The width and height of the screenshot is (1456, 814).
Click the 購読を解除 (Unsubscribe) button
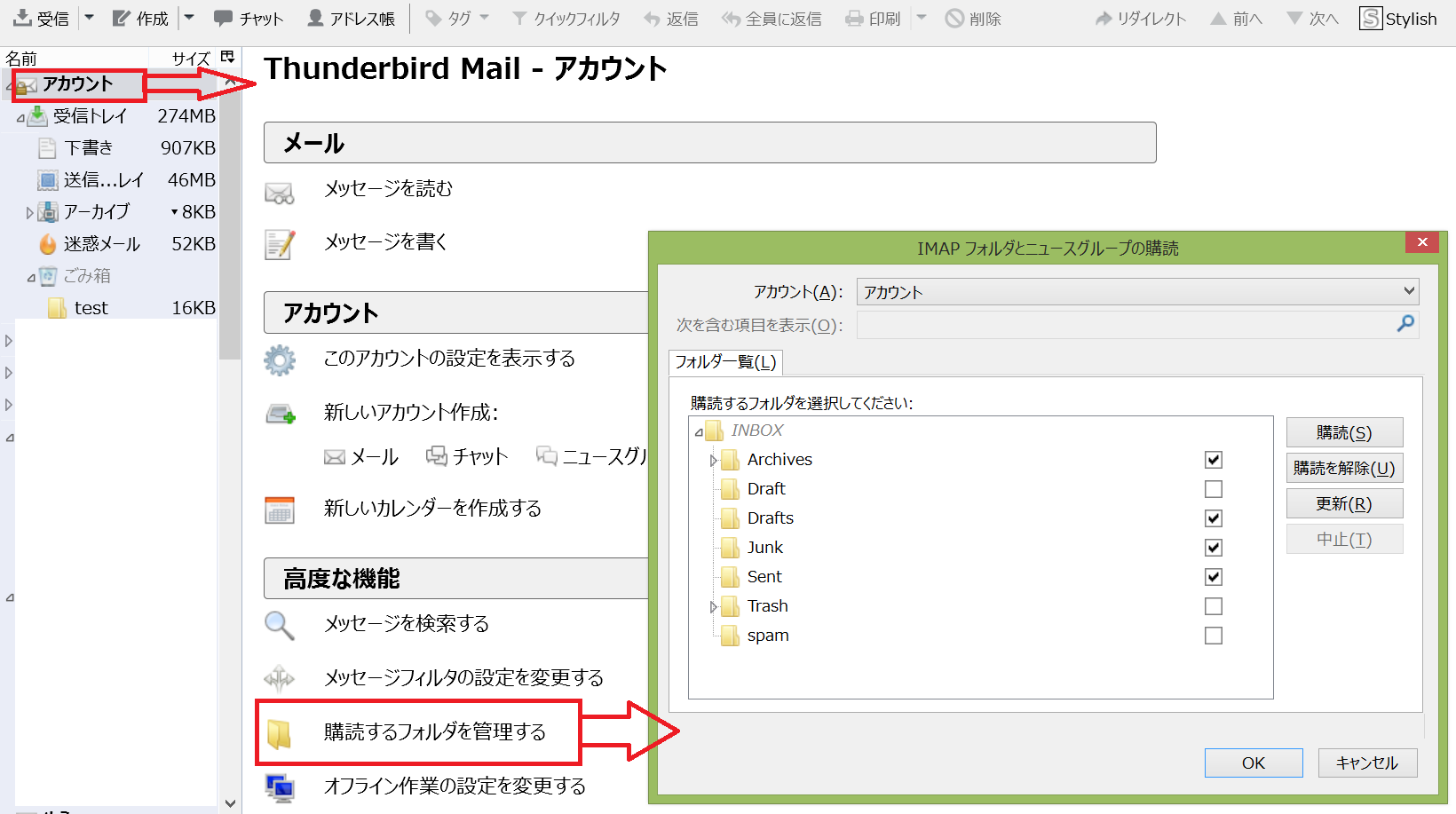[x=1344, y=468]
